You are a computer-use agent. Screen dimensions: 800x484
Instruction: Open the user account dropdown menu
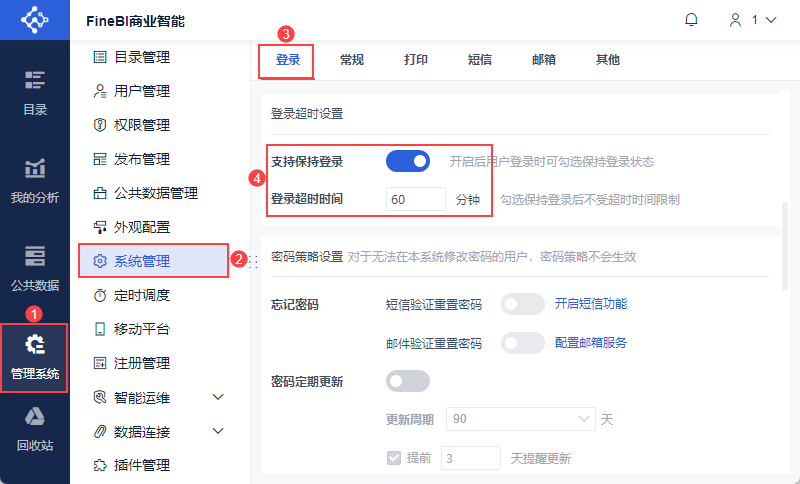pos(752,20)
